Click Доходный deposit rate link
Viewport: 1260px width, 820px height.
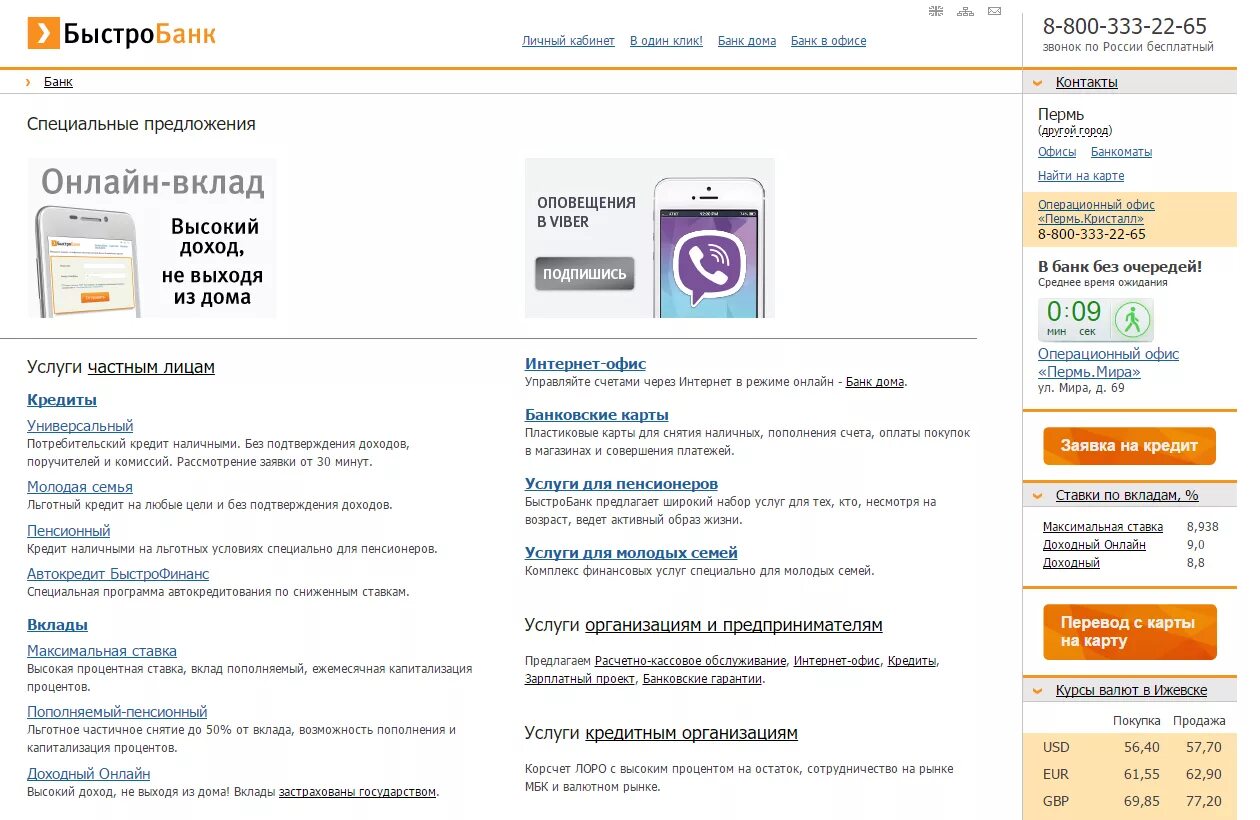pos(1071,563)
